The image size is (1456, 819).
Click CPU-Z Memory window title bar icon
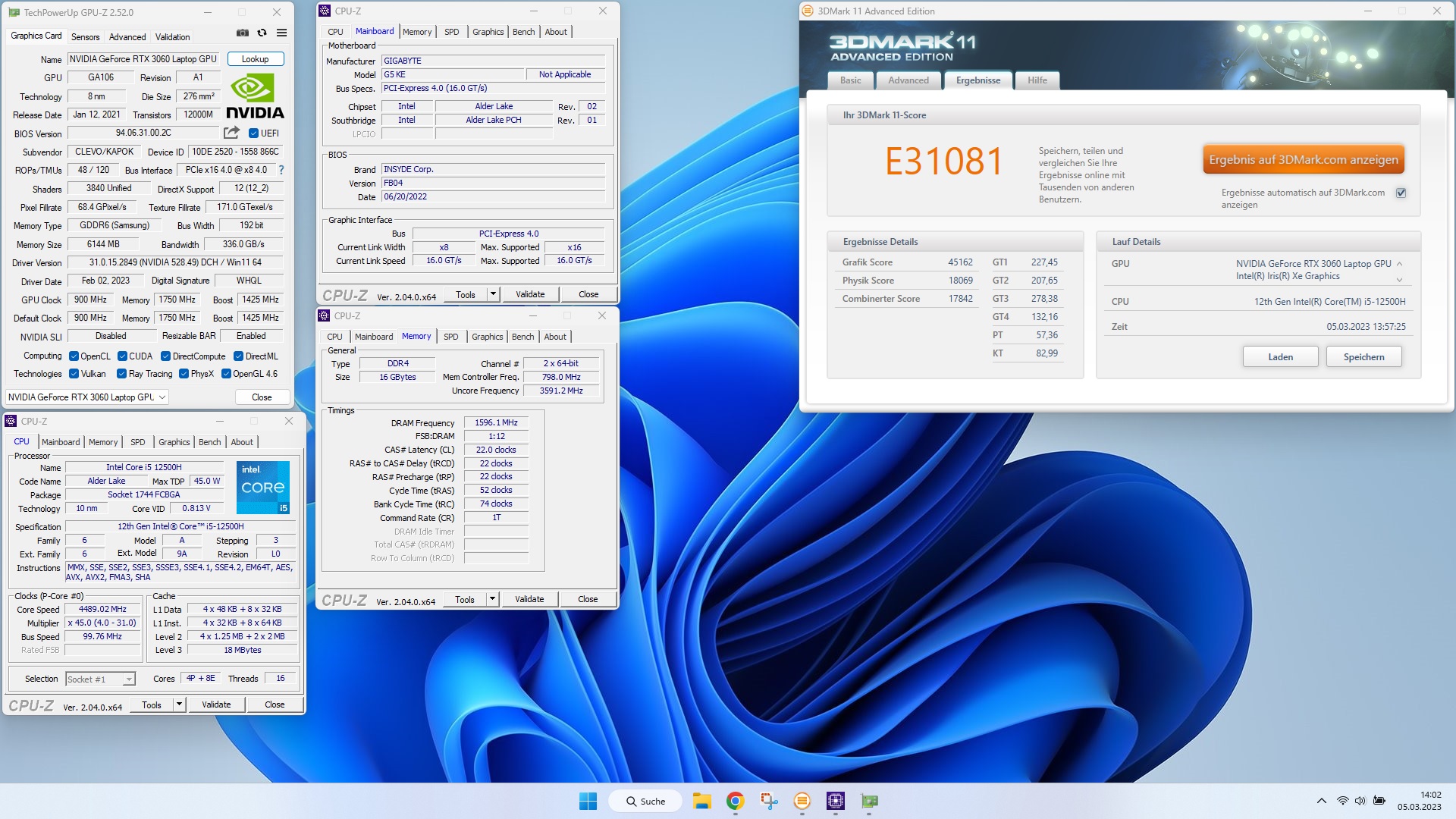click(x=325, y=316)
